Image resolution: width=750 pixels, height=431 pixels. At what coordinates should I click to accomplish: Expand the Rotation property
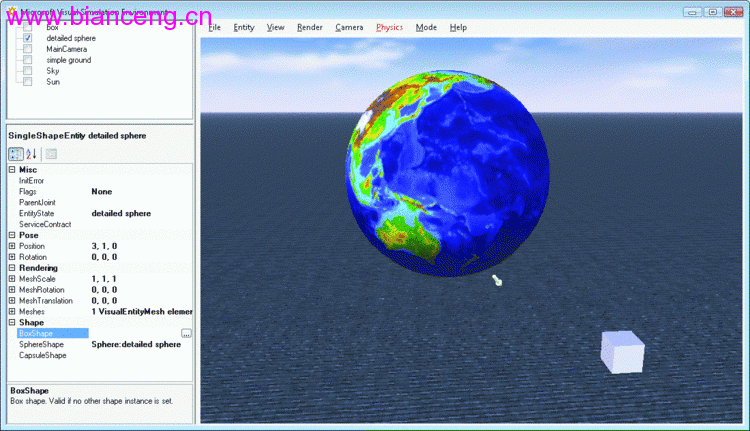click(x=12, y=257)
